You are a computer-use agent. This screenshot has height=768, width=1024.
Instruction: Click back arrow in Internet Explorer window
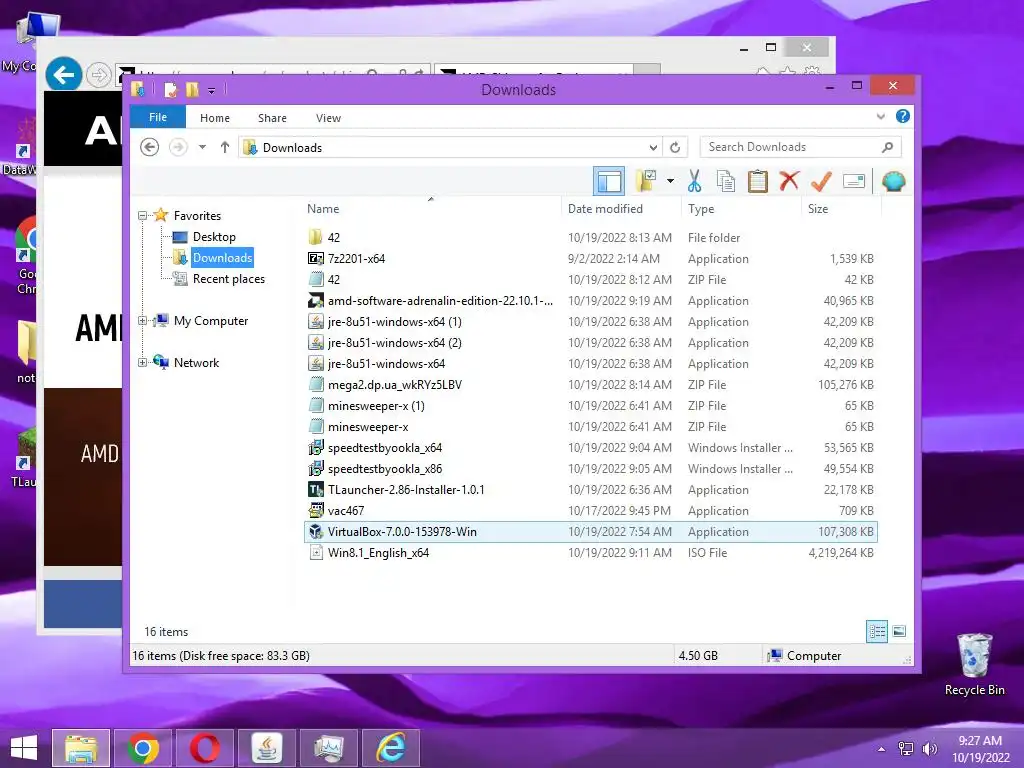tap(63, 75)
